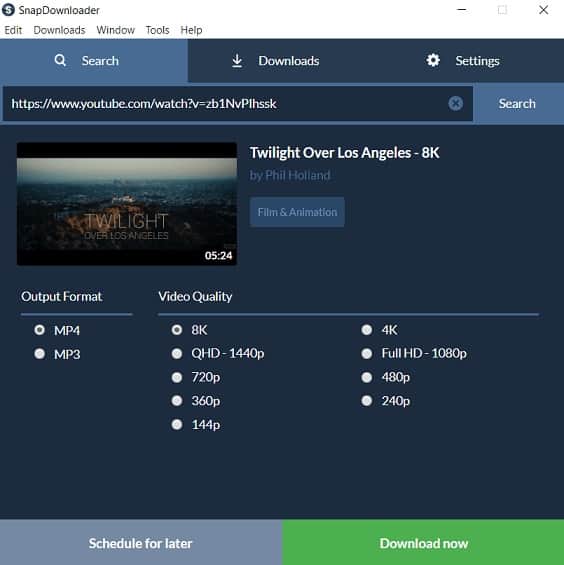
Task: Click the Search button beside URL field
Action: pos(518,104)
